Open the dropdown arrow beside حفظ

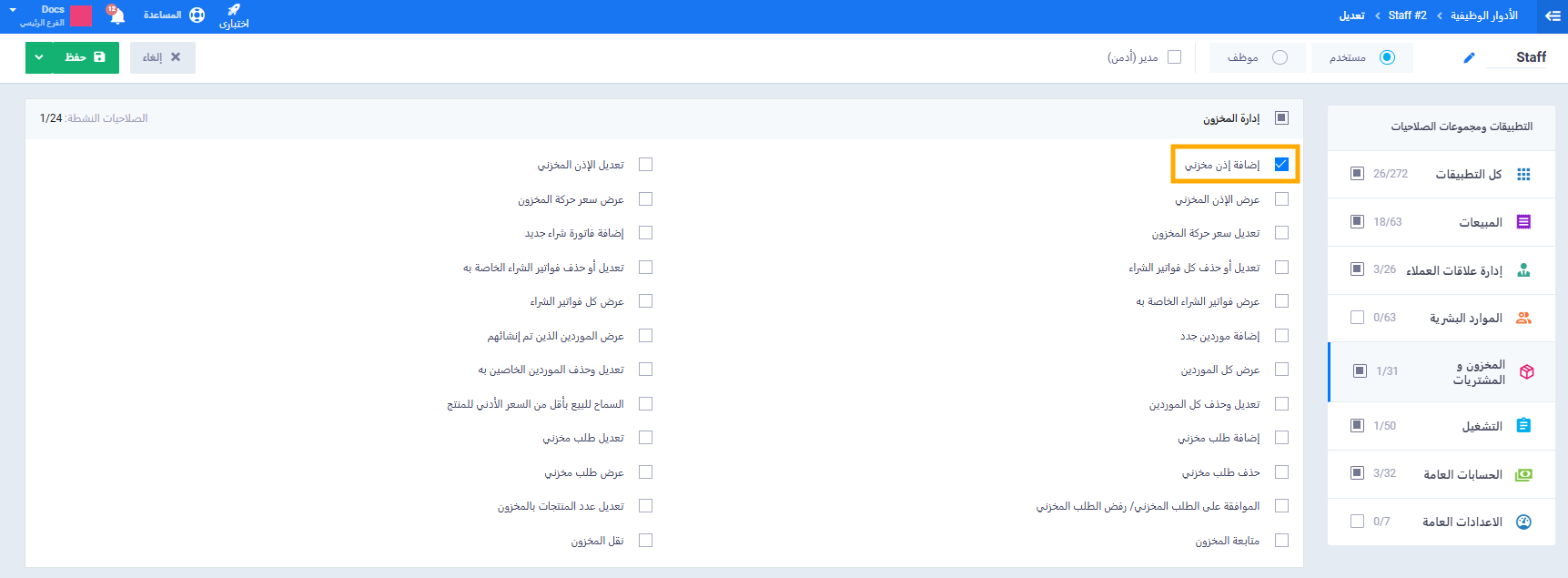point(39,57)
